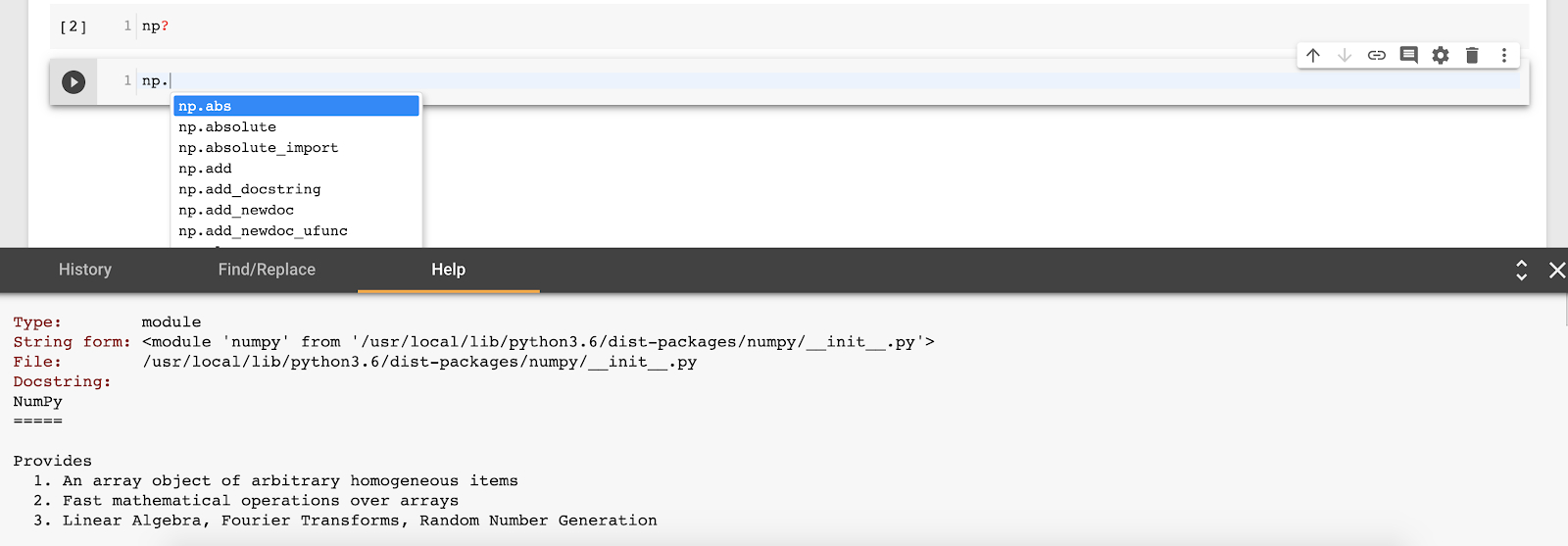Close the bottom help panel
1568x546 pixels.
coord(1556,270)
